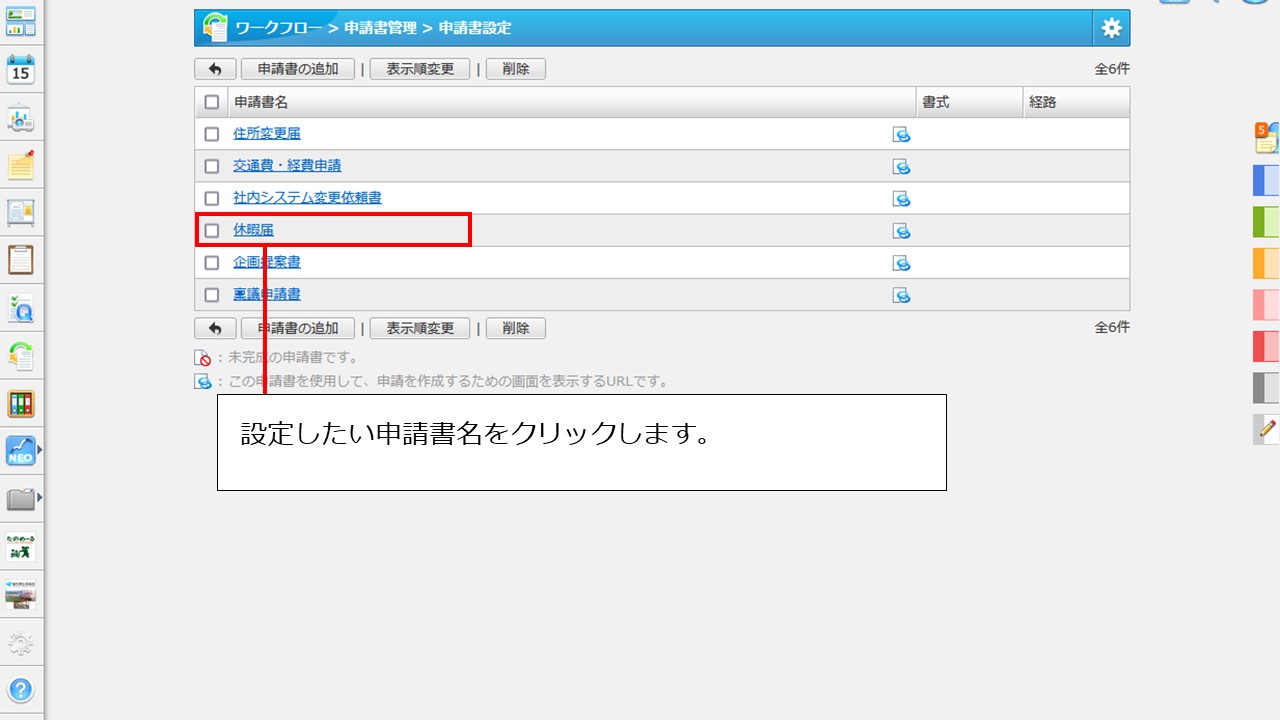The height and width of the screenshot is (720, 1280).
Task: Open the 交通費・経費申請 form link
Action: coord(287,166)
